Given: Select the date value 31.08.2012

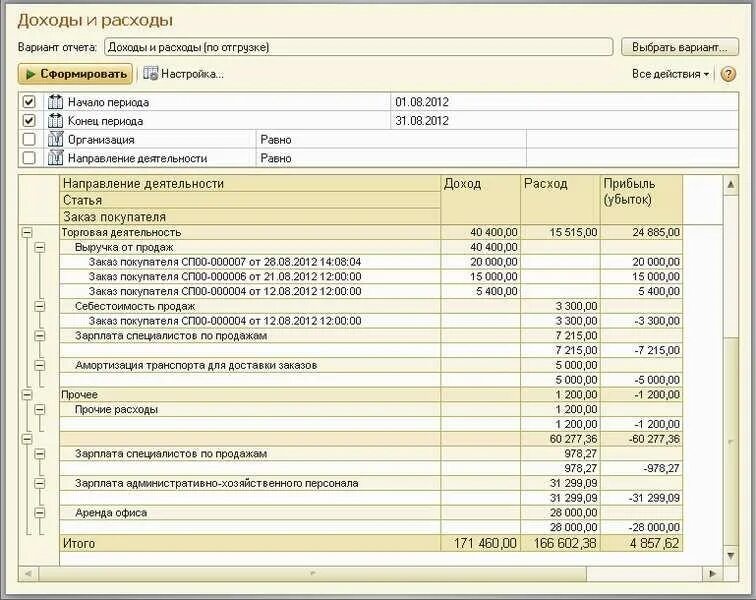Looking at the screenshot, I should pyautogui.click(x=421, y=121).
